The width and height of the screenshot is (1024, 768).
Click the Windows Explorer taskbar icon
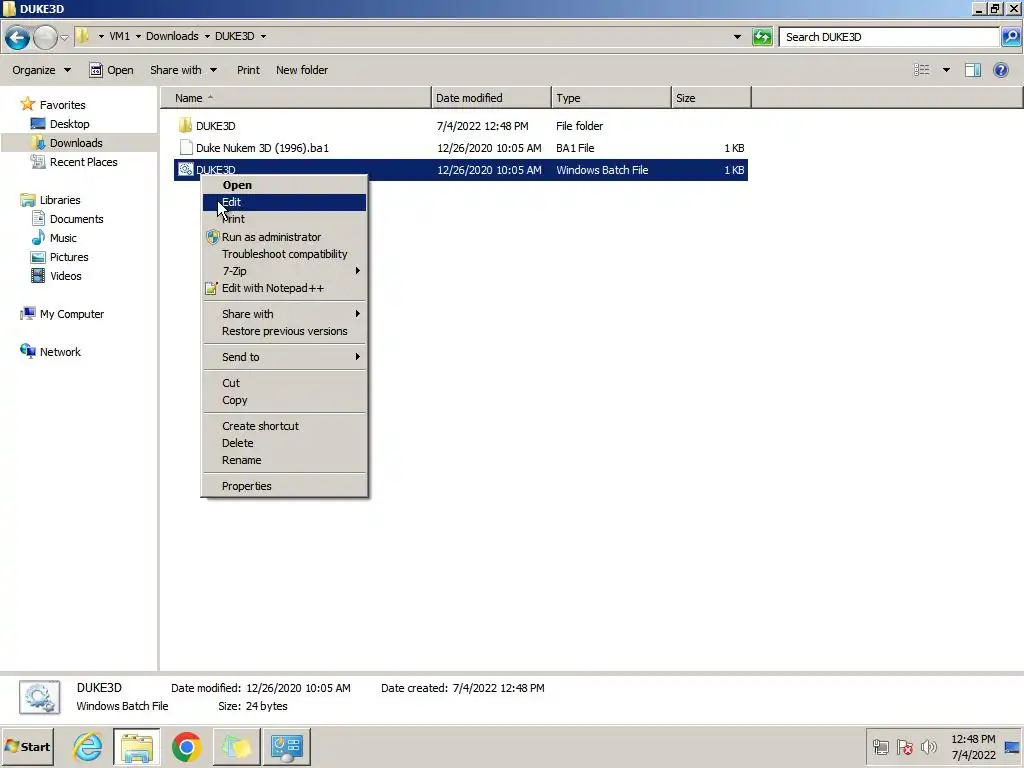pos(136,746)
